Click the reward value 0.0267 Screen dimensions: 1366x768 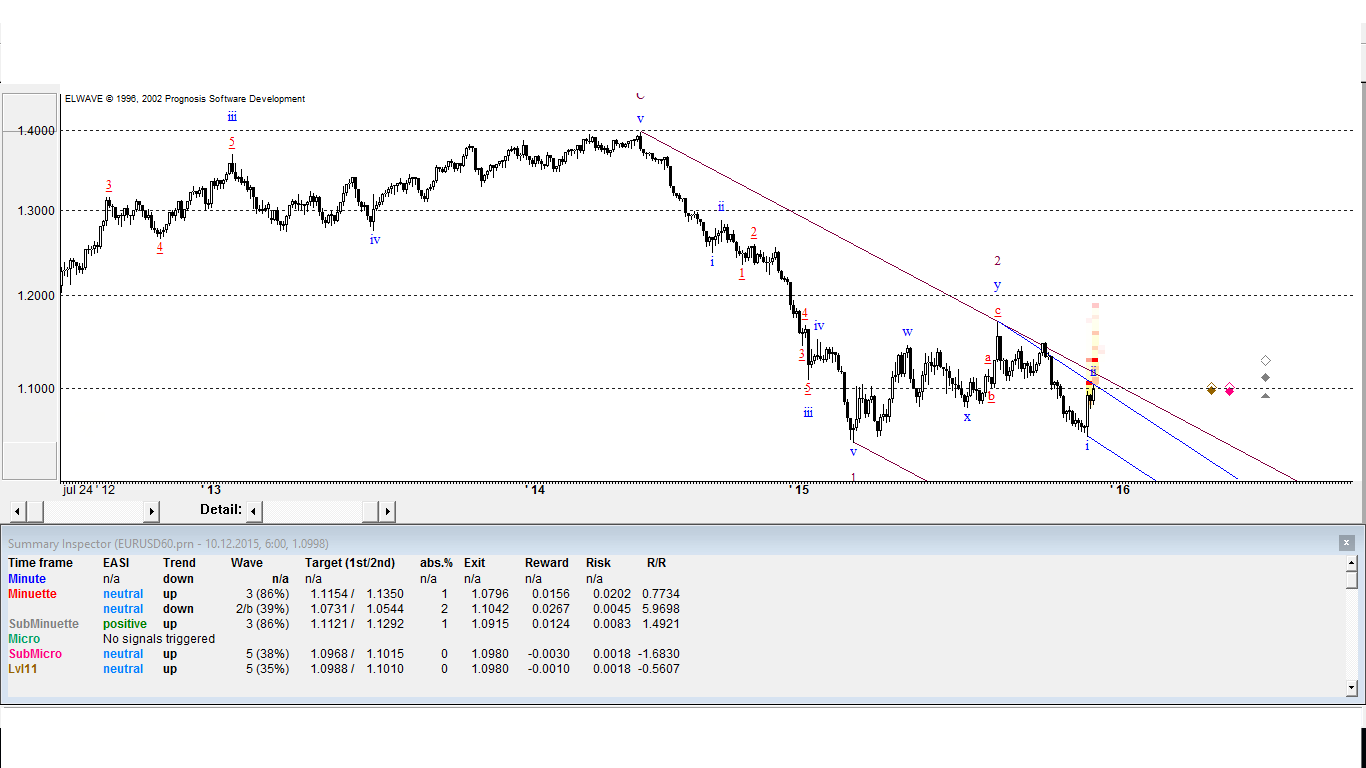[550, 609]
